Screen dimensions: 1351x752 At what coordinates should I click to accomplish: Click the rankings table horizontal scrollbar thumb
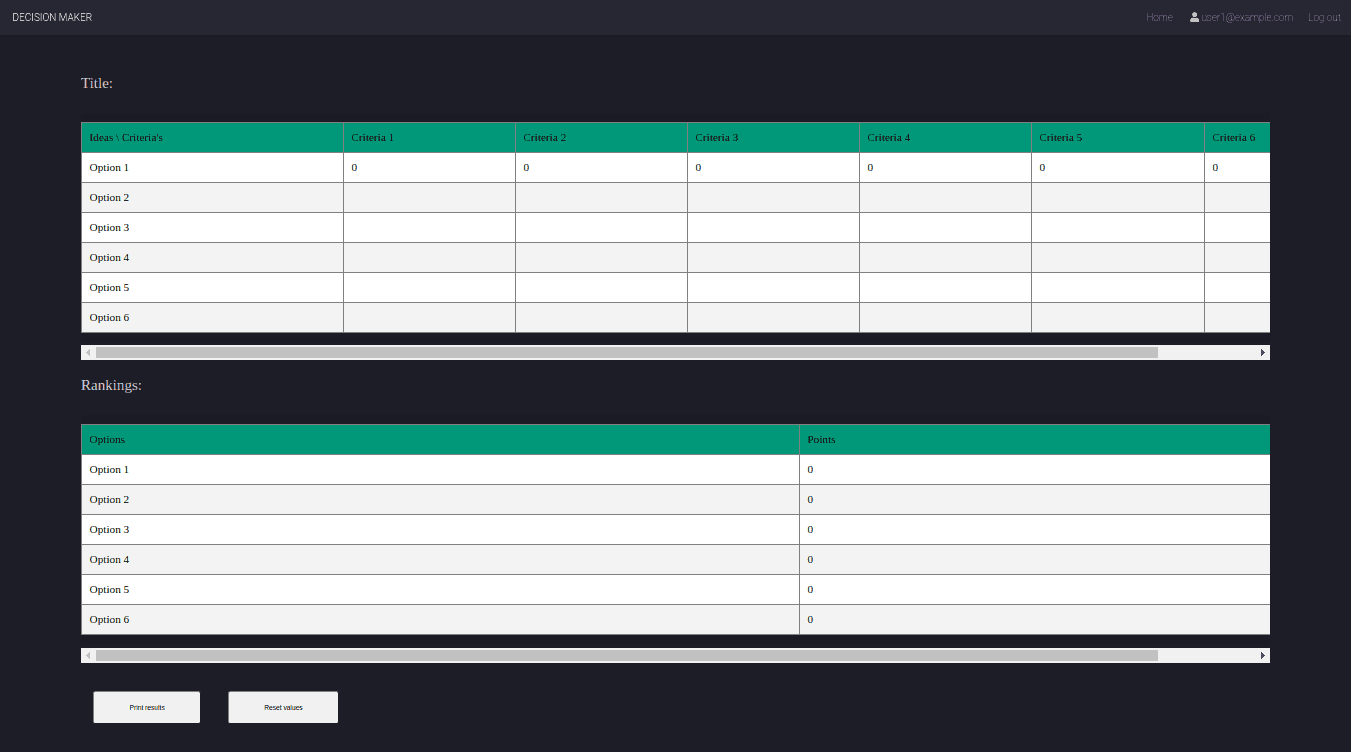(x=627, y=655)
